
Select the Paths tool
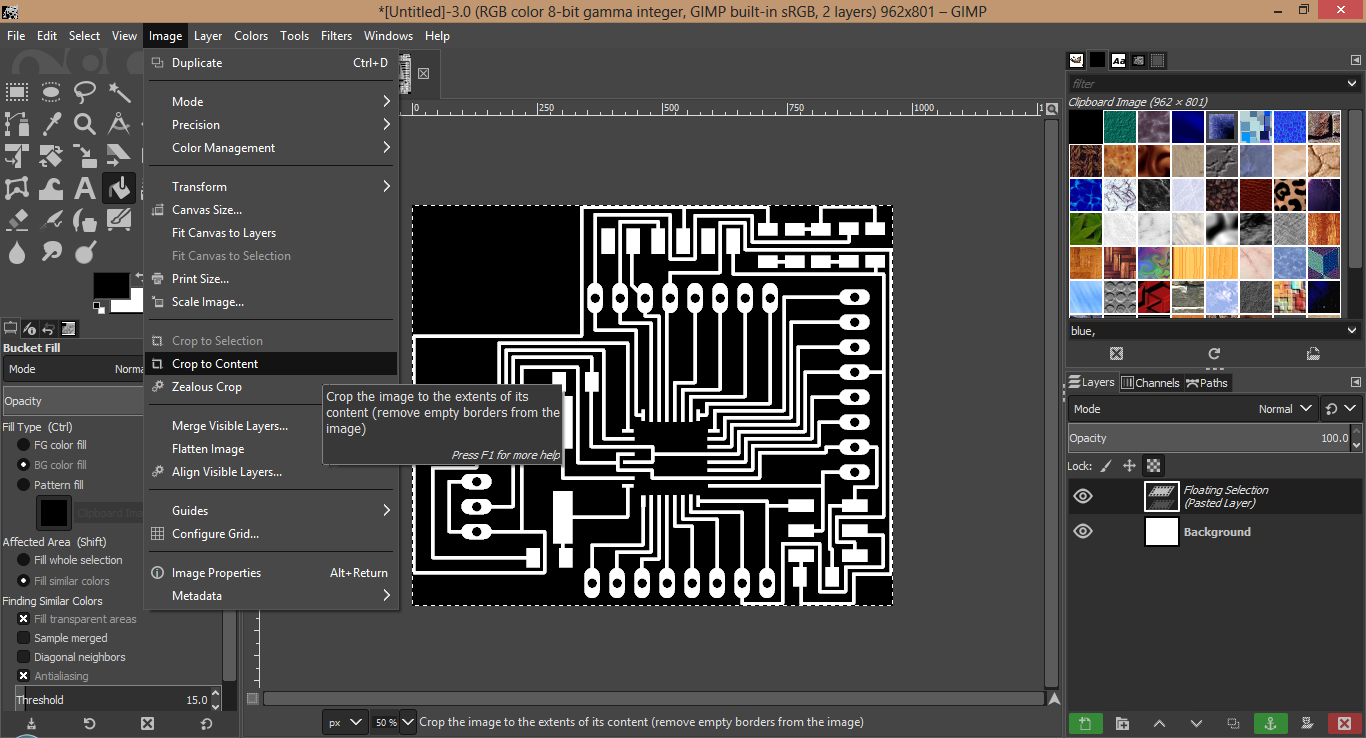pyautogui.click(x=17, y=124)
